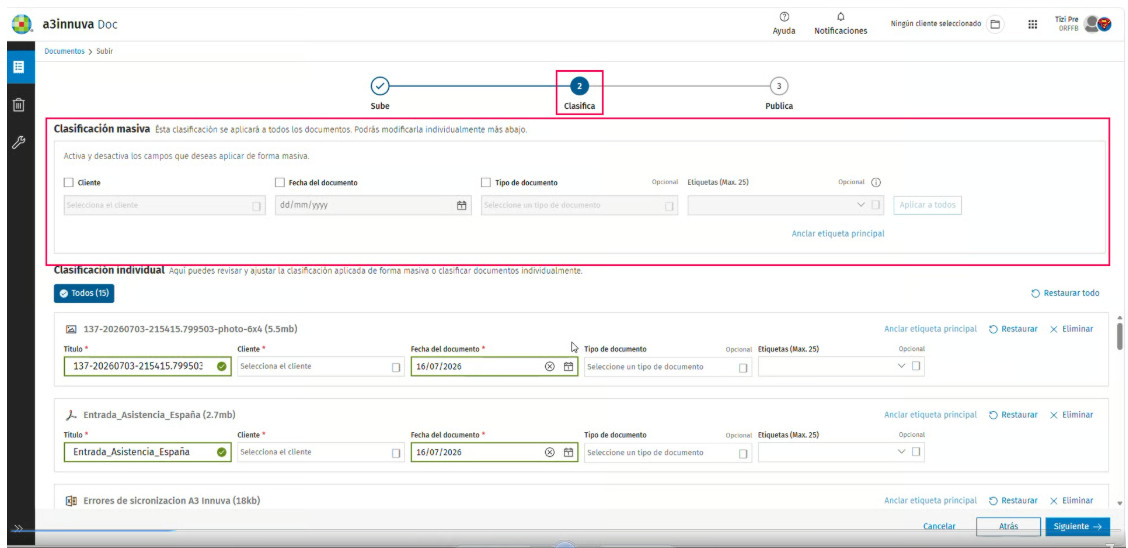Click the Wolters Kluwer logo icon
Viewport: 1128px width, 548px height.
coord(22,24)
